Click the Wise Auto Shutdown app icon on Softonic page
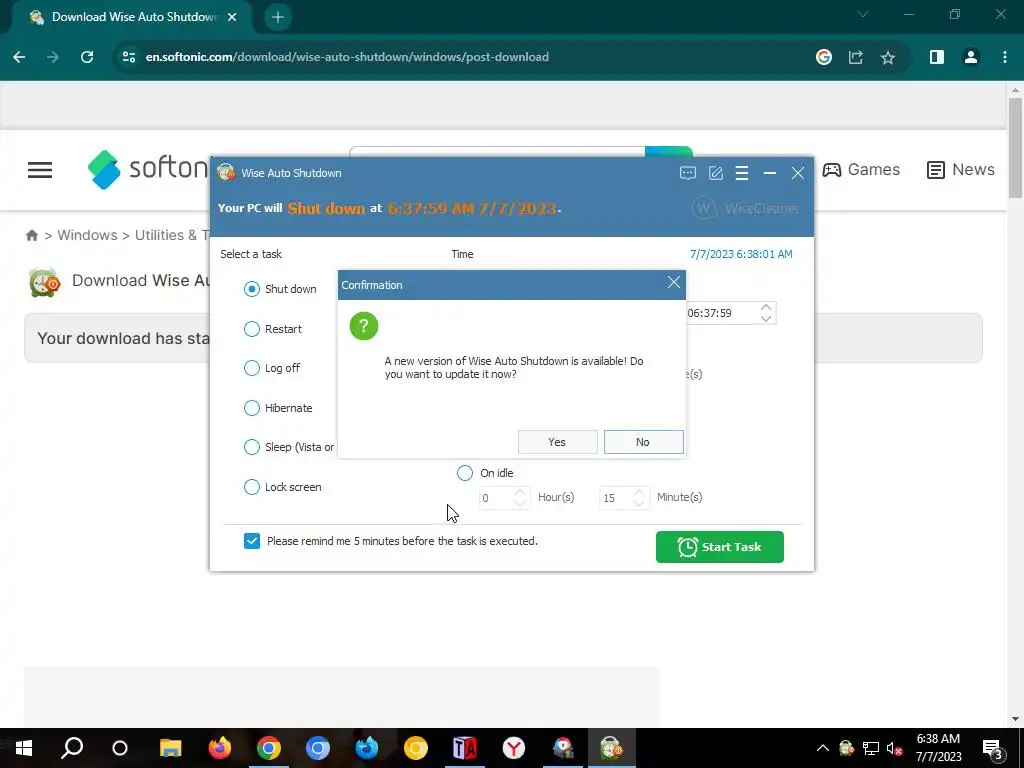This screenshot has width=1024, height=768. [x=44, y=282]
